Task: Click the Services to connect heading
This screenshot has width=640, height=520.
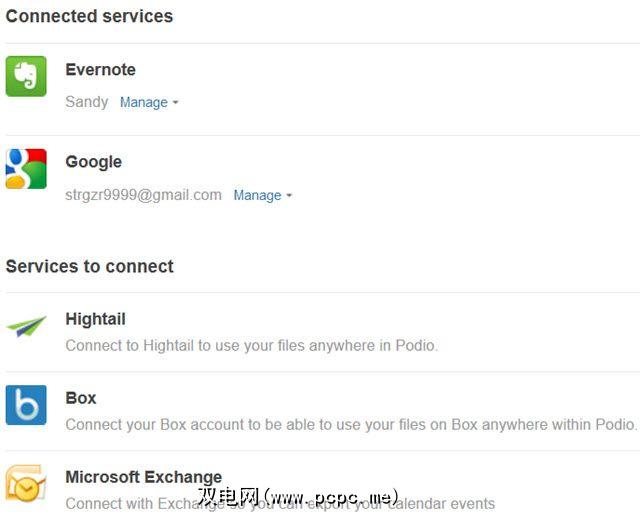Action: point(90,266)
